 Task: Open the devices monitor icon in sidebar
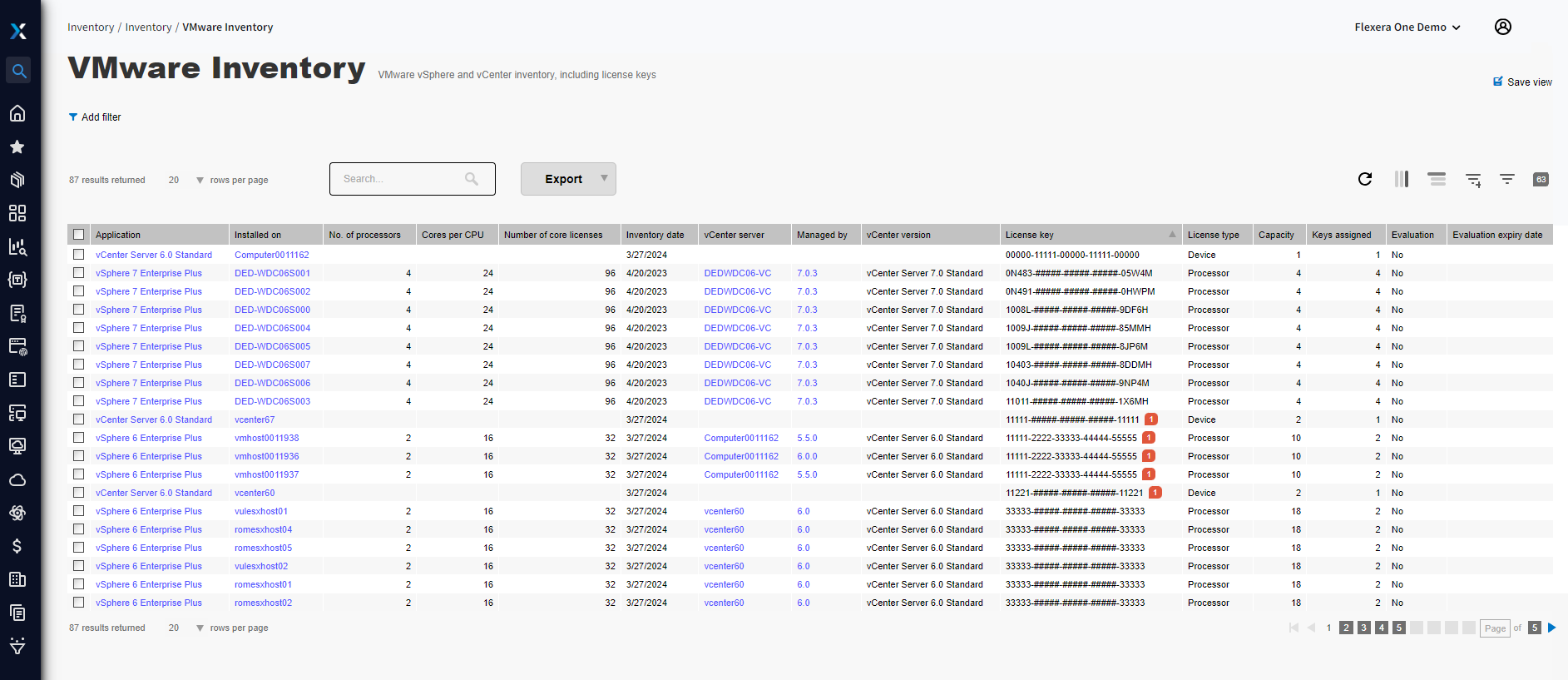pyautogui.click(x=17, y=413)
